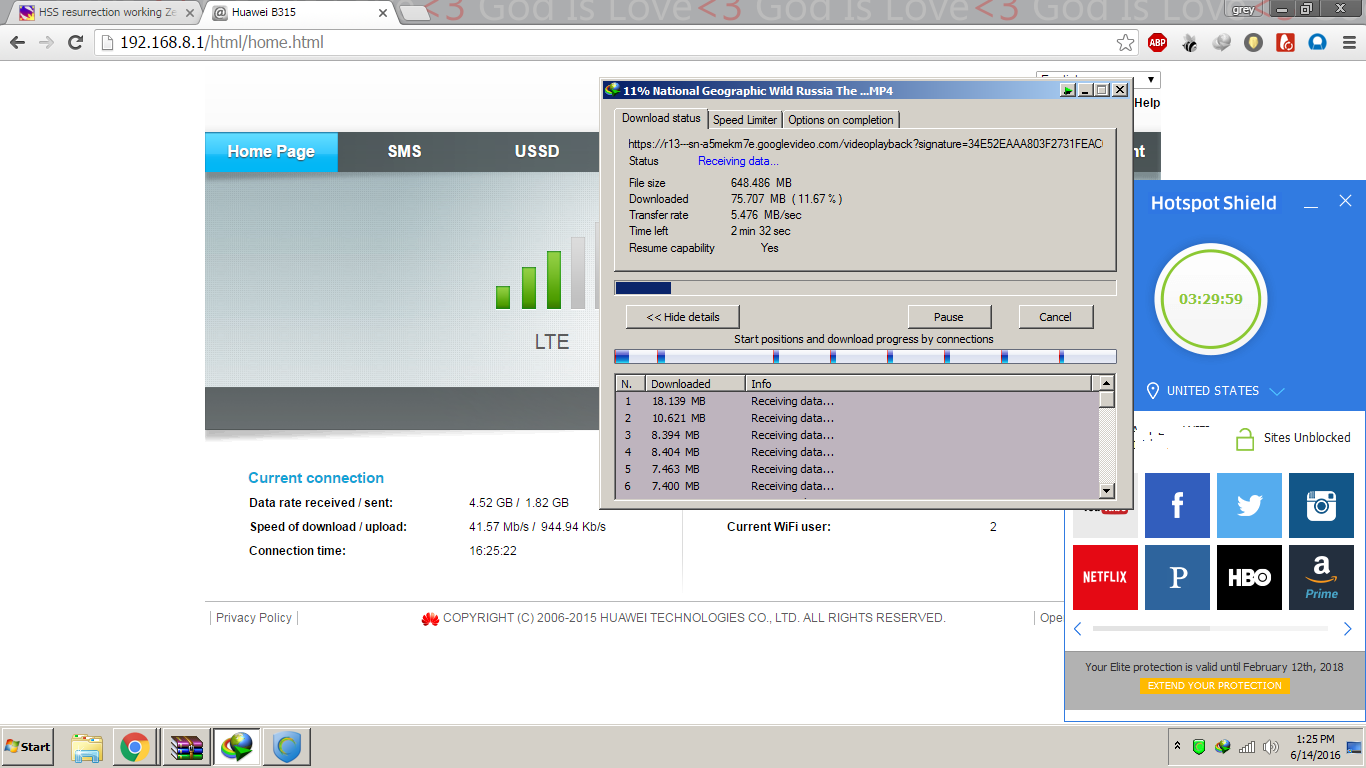1366x768 pixels.
Task: Select connection row 6 with 7.400 MB
Action: pos(857,486)
